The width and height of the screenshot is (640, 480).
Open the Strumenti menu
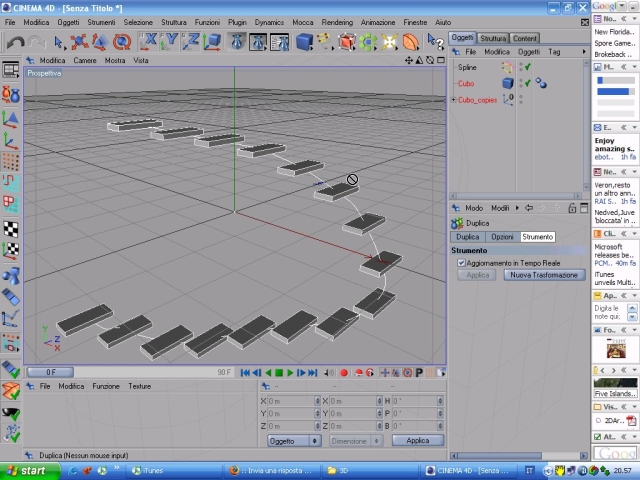101,22
